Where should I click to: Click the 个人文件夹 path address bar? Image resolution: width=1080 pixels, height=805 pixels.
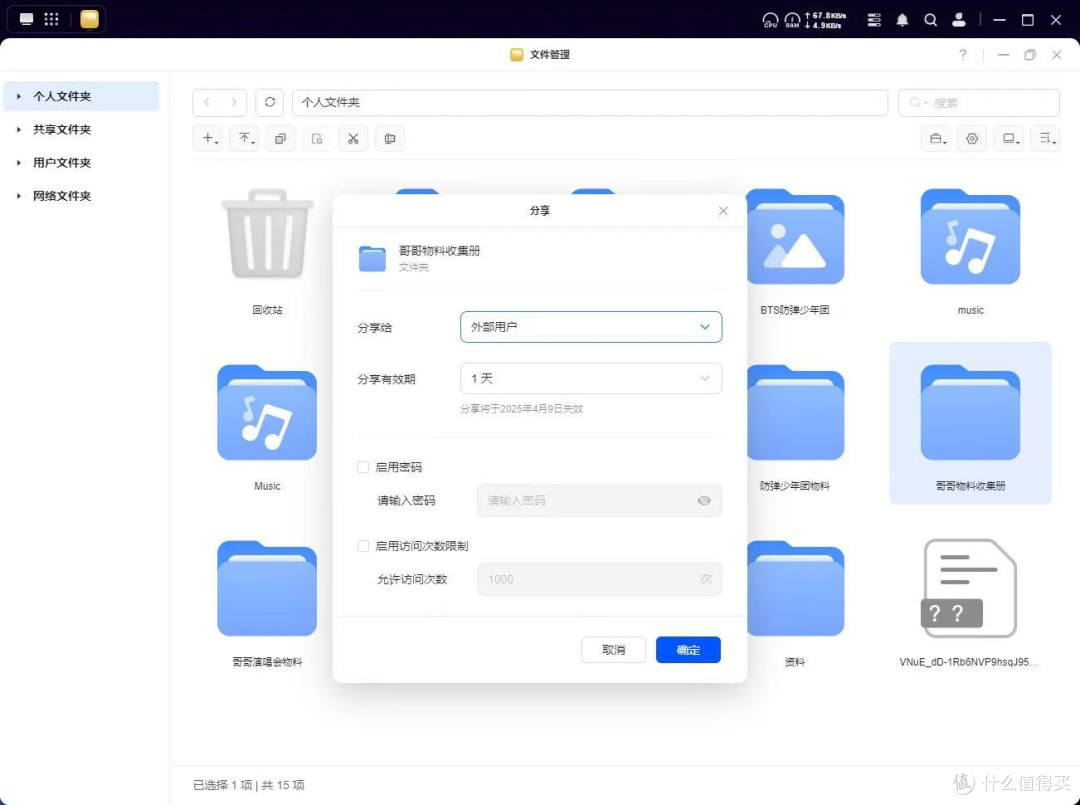click(x=590, y=103)
